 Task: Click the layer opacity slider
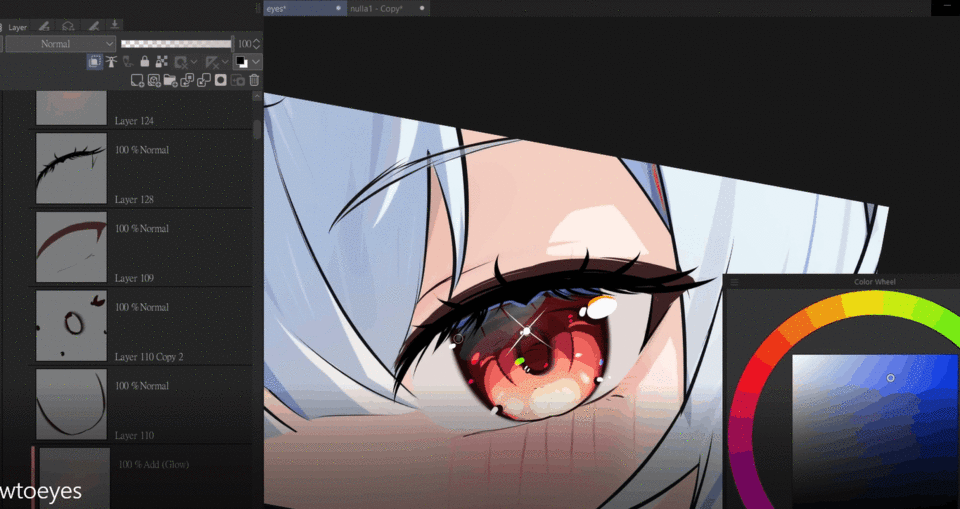tap(176, 43)
